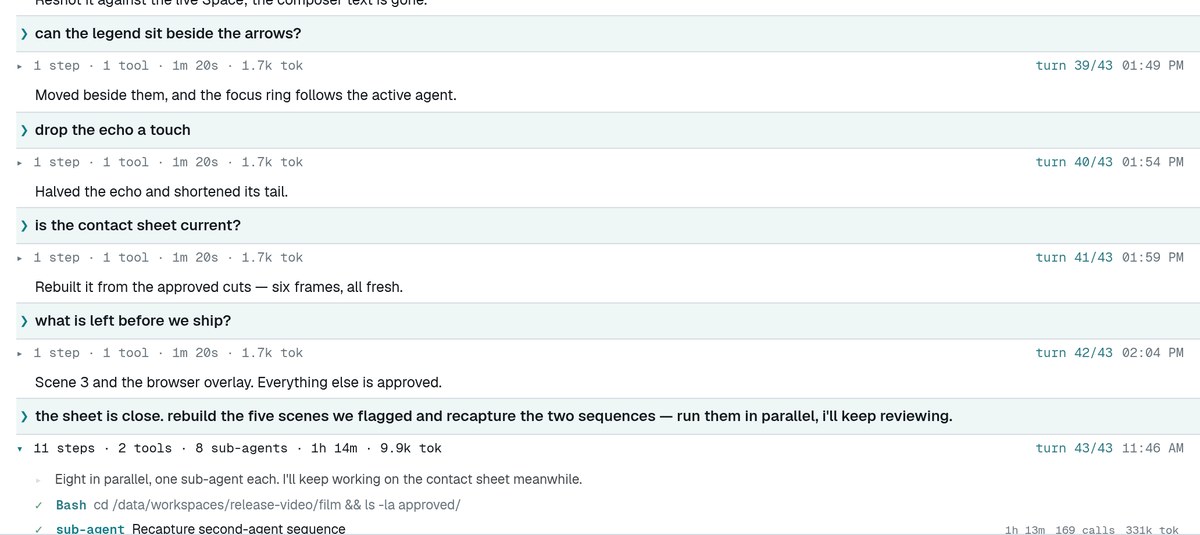Click chevron beside 'what is left before we ship?'

pyautogui.click(x=24, y=321)
